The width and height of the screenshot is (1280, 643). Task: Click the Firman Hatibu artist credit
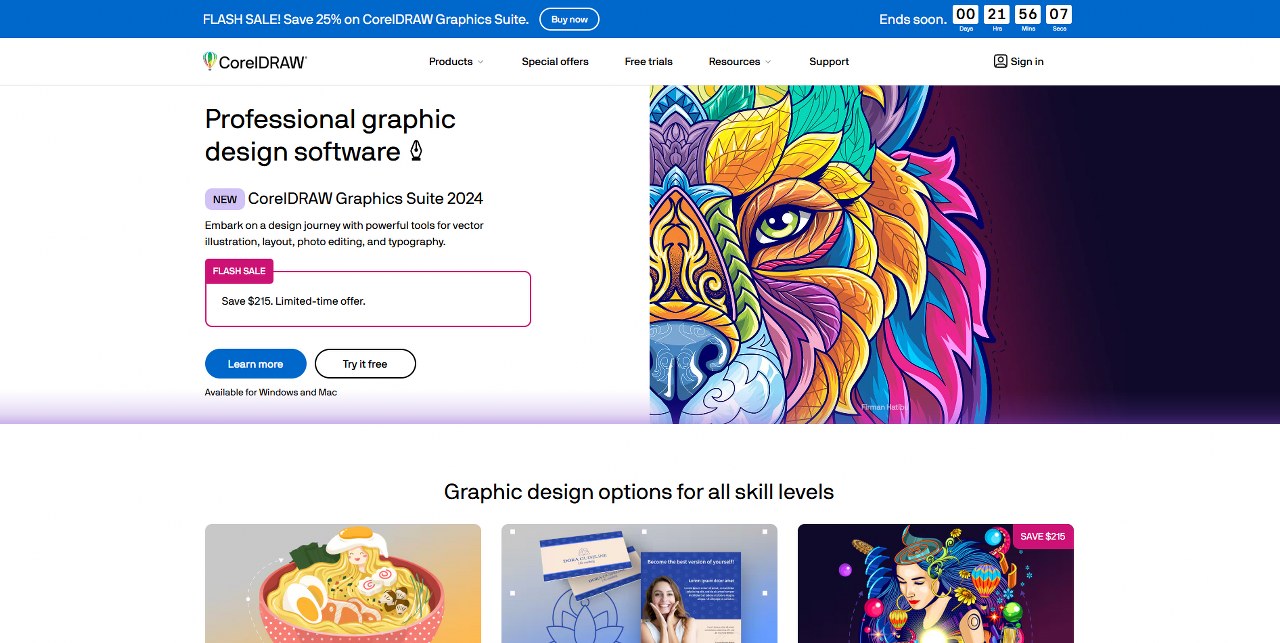(x=884, y=407)
